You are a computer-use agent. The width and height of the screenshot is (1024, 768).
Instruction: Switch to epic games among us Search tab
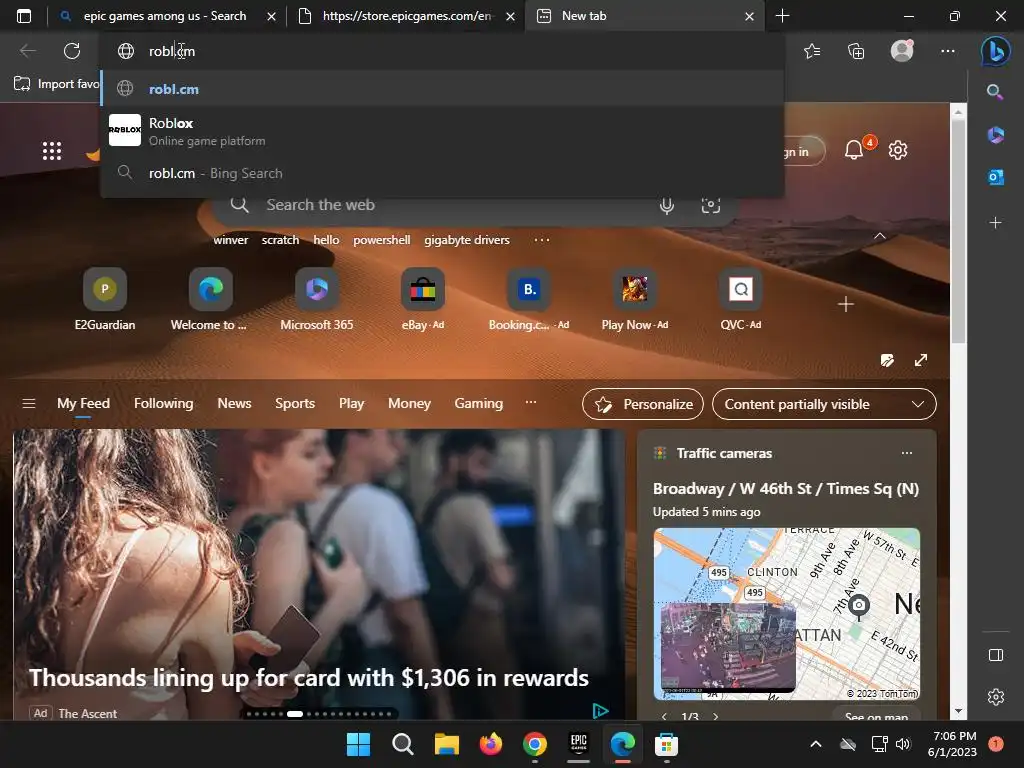(x=165, y=16)
